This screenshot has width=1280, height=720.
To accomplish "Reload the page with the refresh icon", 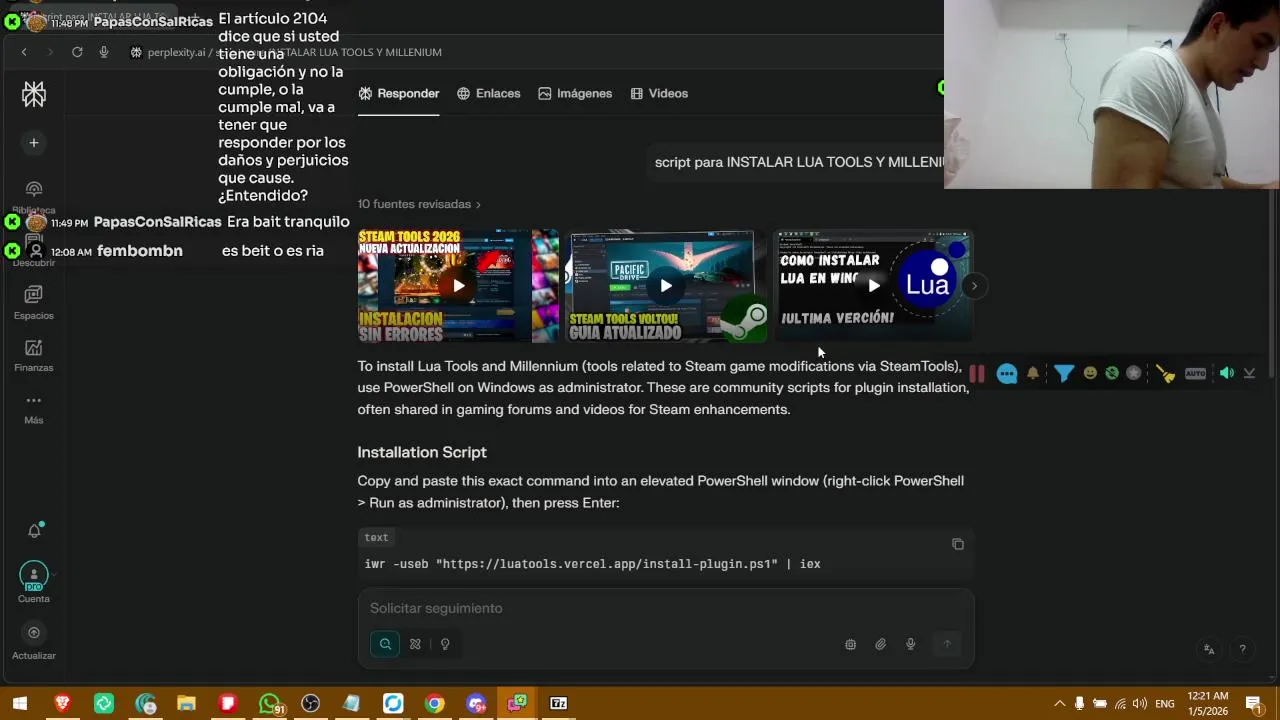I will [77, 52].
